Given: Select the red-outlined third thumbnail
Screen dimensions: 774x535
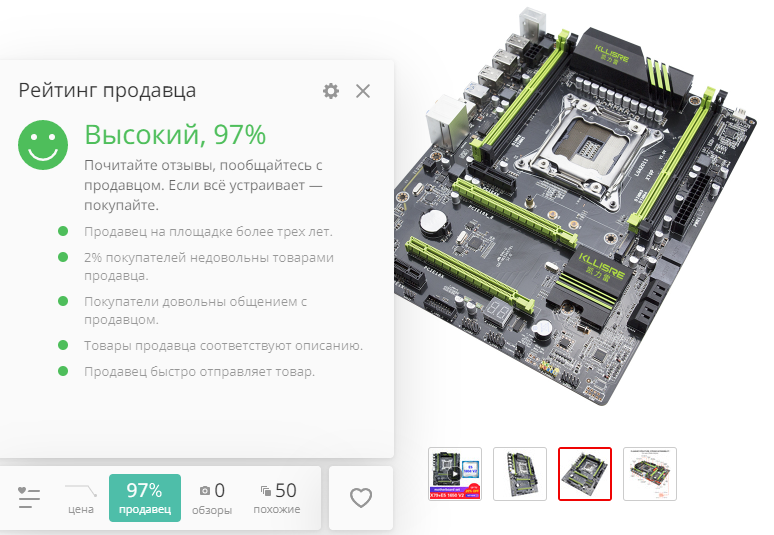Looking at the screenshot, I should 585,474.
